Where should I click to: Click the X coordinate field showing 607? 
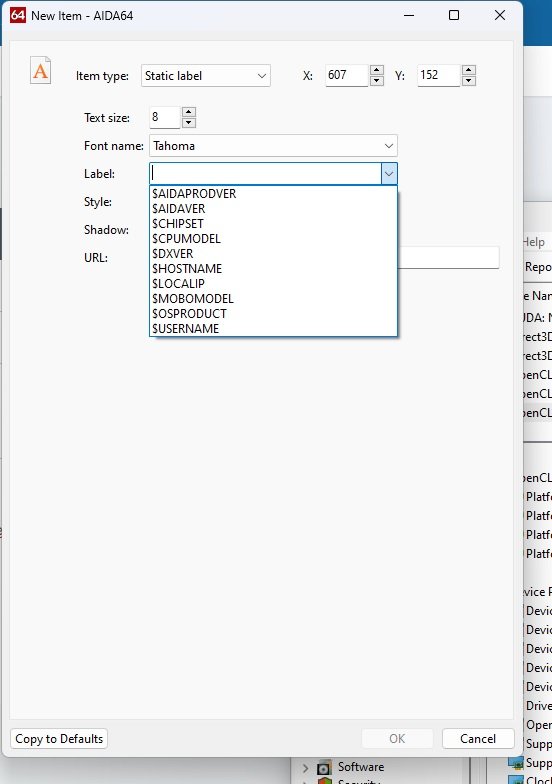tap(347, 76)
